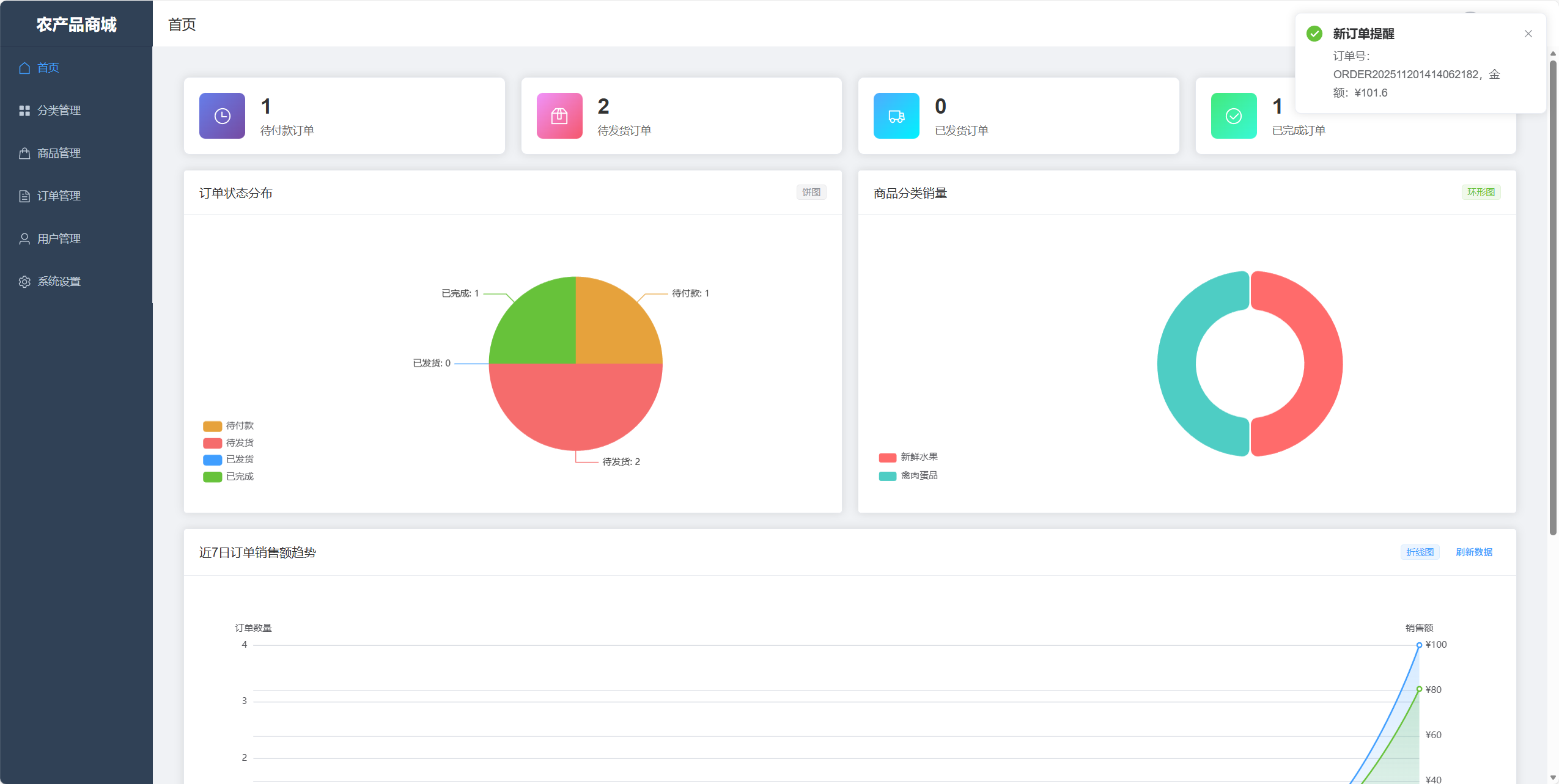Viewport: 1559px width, 784px height.
Task: Open 用户管理 menu item
Action: click(59, 239)
